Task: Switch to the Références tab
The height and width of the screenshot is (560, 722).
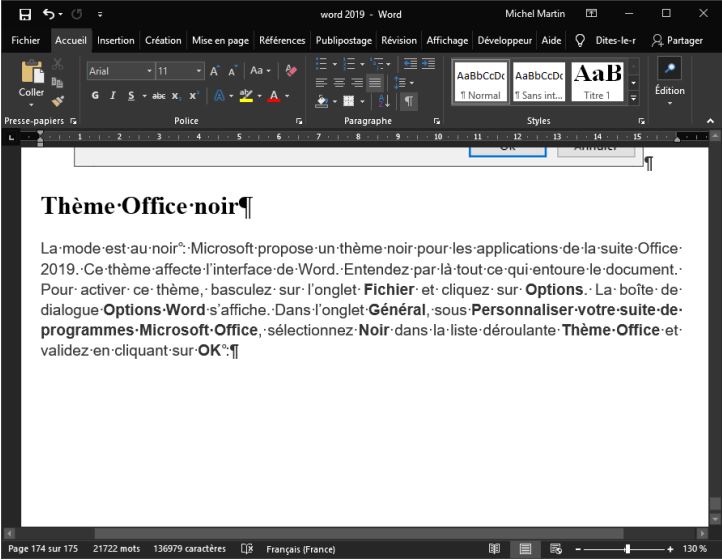Action: pyautogui.click(x=282, y=41)
